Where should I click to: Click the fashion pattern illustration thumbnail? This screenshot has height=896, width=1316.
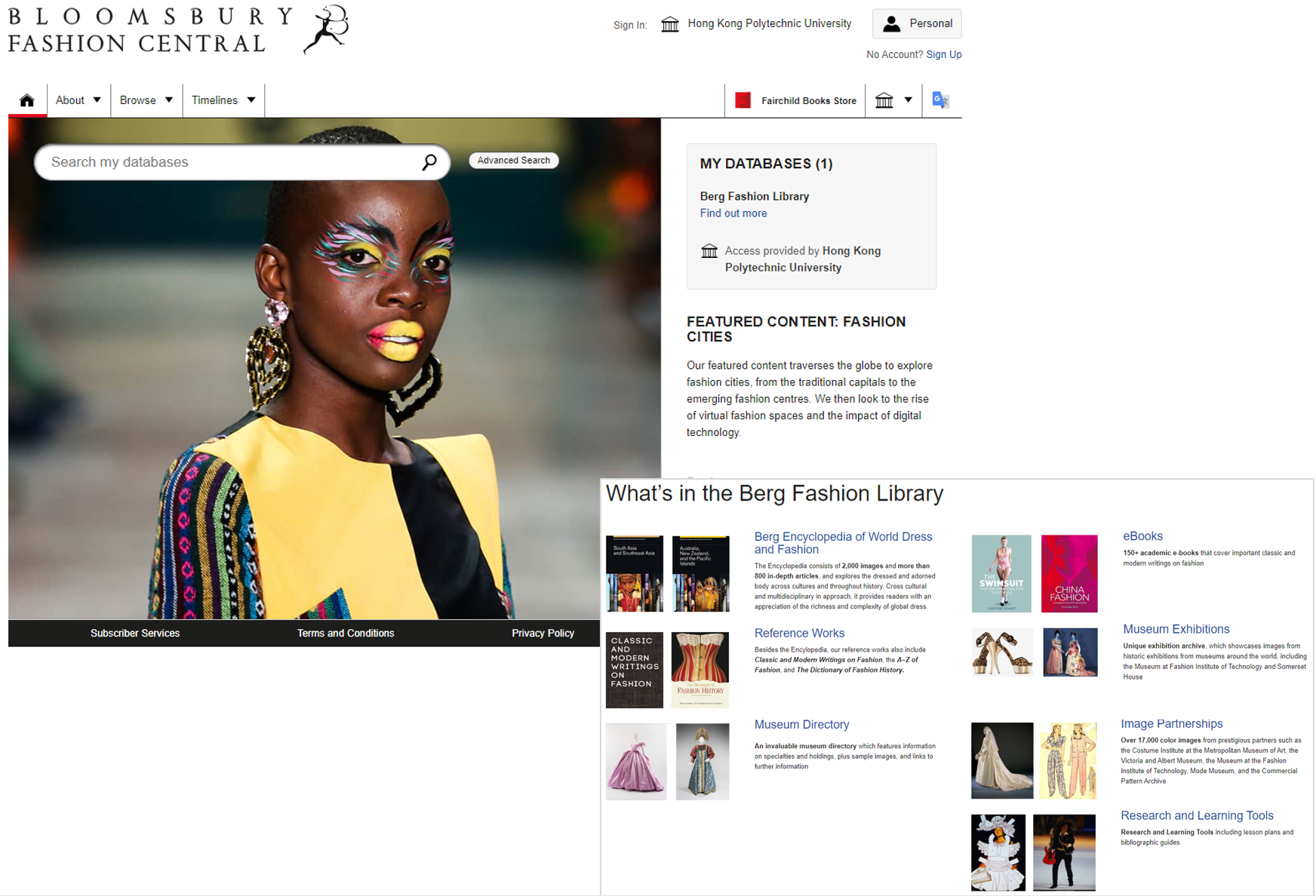[1068, 761]
